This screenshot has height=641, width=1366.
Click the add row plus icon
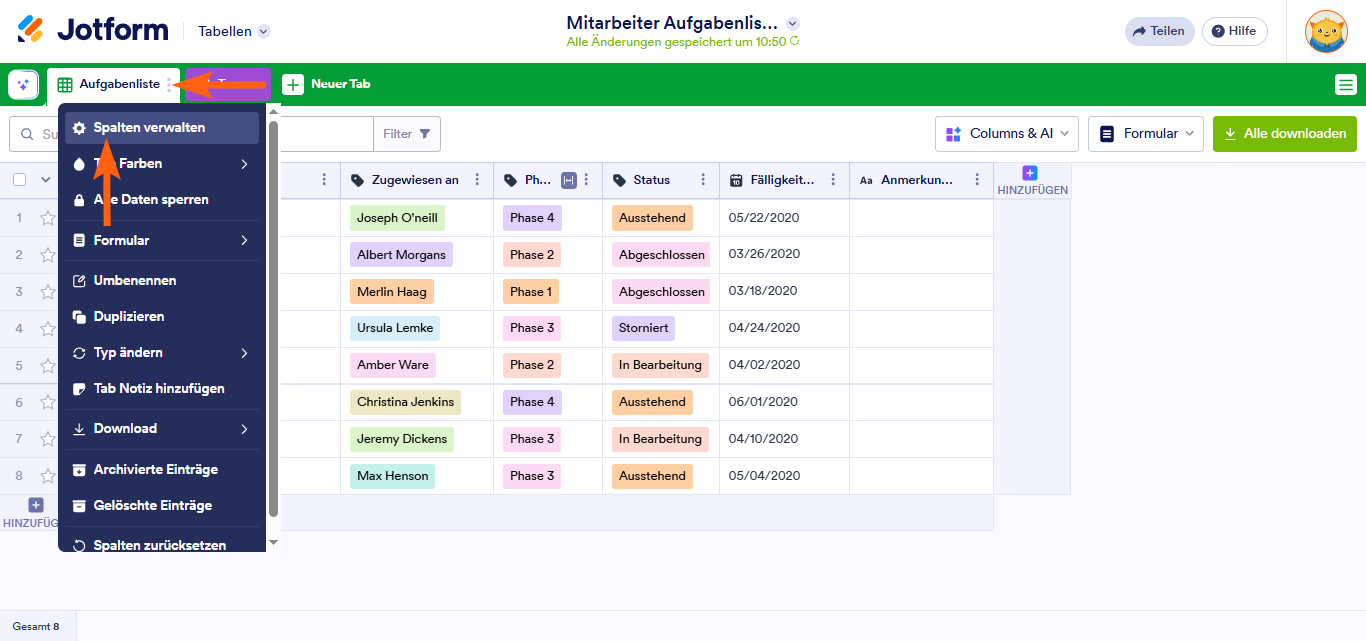(x=36, y=505)
